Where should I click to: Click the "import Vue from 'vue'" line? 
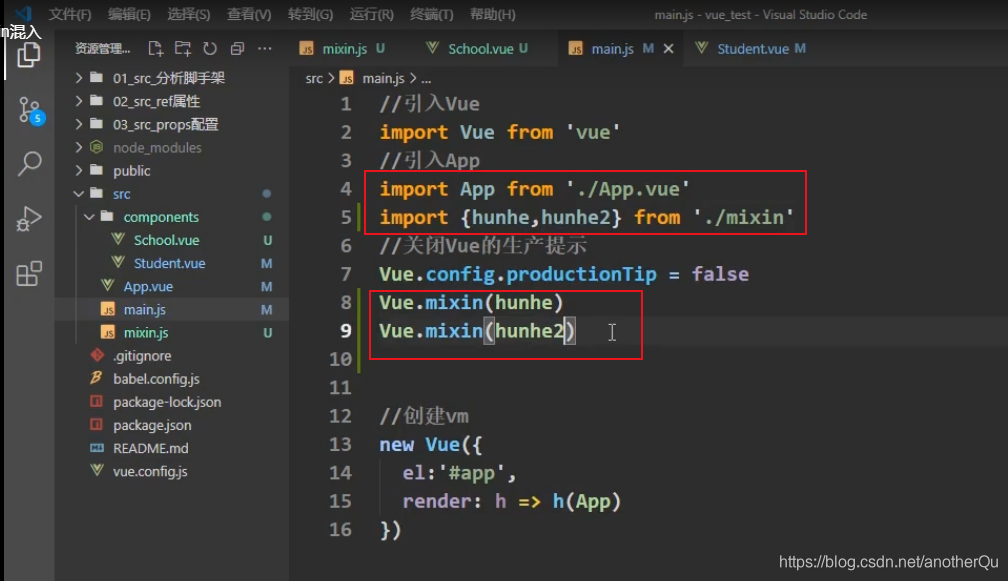pyautogui.click(x=500, y=132)
